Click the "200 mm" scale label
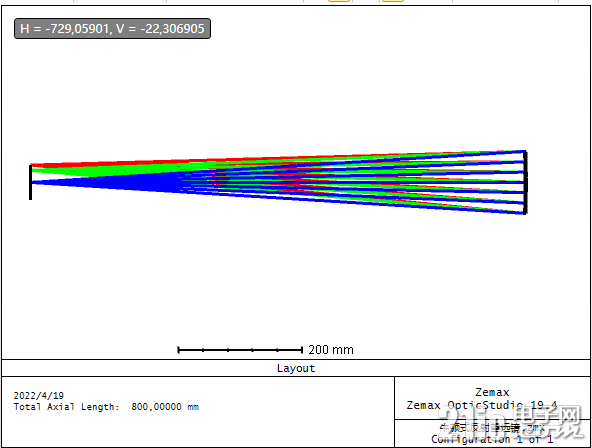The height and width of the screenshot is (448, 592). click(331, 350)
